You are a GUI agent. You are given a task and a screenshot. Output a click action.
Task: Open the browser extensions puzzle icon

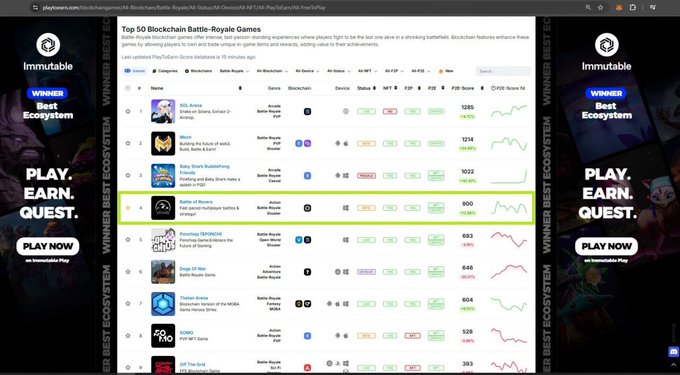point(633,7)
